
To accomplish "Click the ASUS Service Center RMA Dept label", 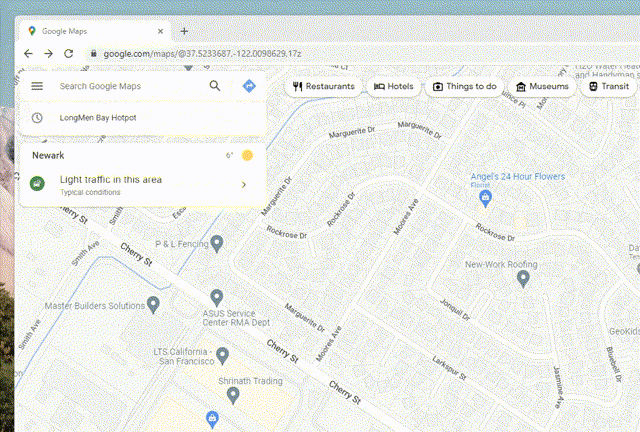I will (x=236, y=318).
